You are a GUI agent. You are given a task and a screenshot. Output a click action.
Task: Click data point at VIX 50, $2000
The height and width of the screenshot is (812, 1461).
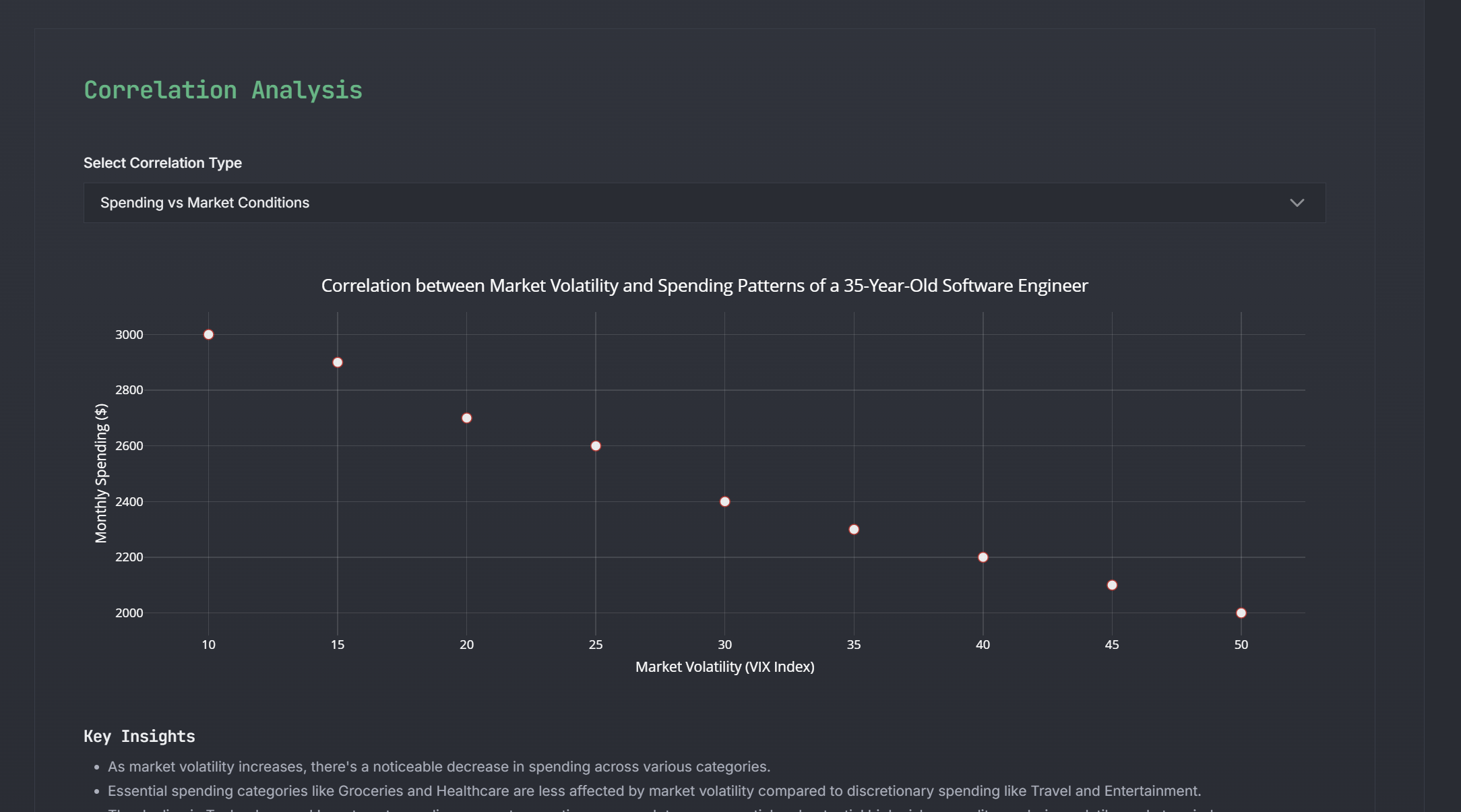(1241, 613)
